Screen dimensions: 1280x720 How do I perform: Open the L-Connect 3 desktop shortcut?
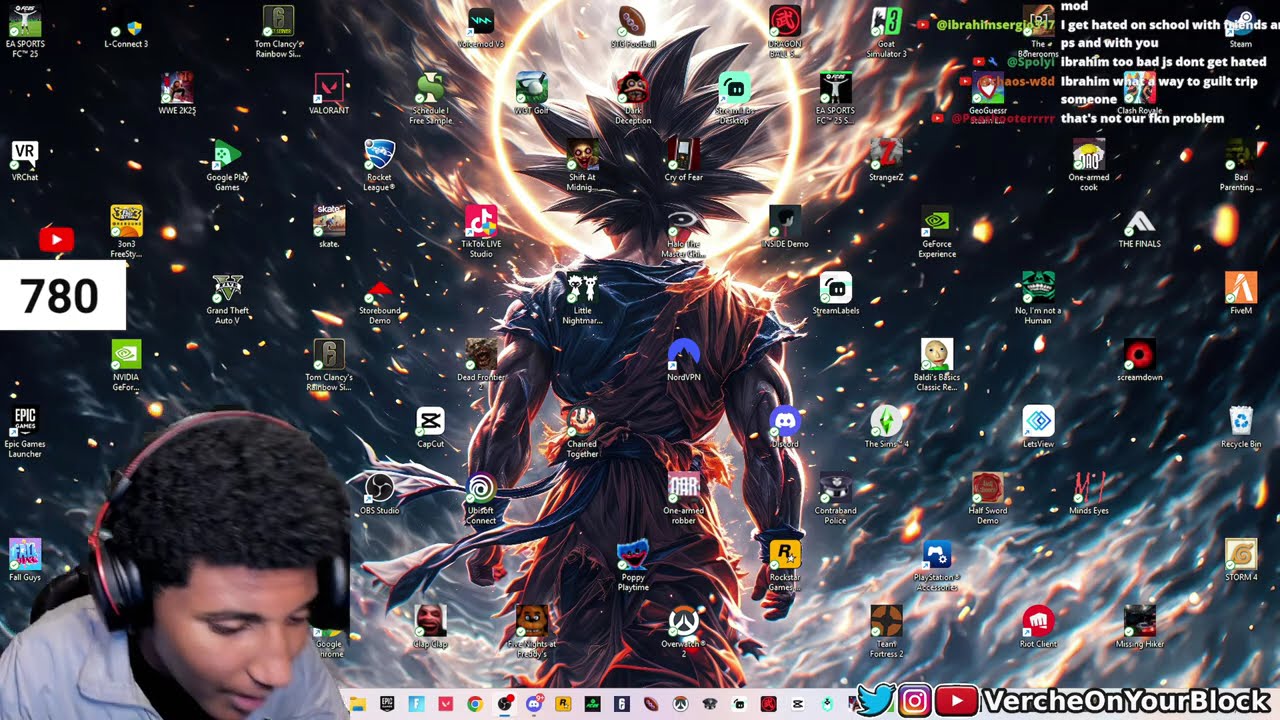126,29
